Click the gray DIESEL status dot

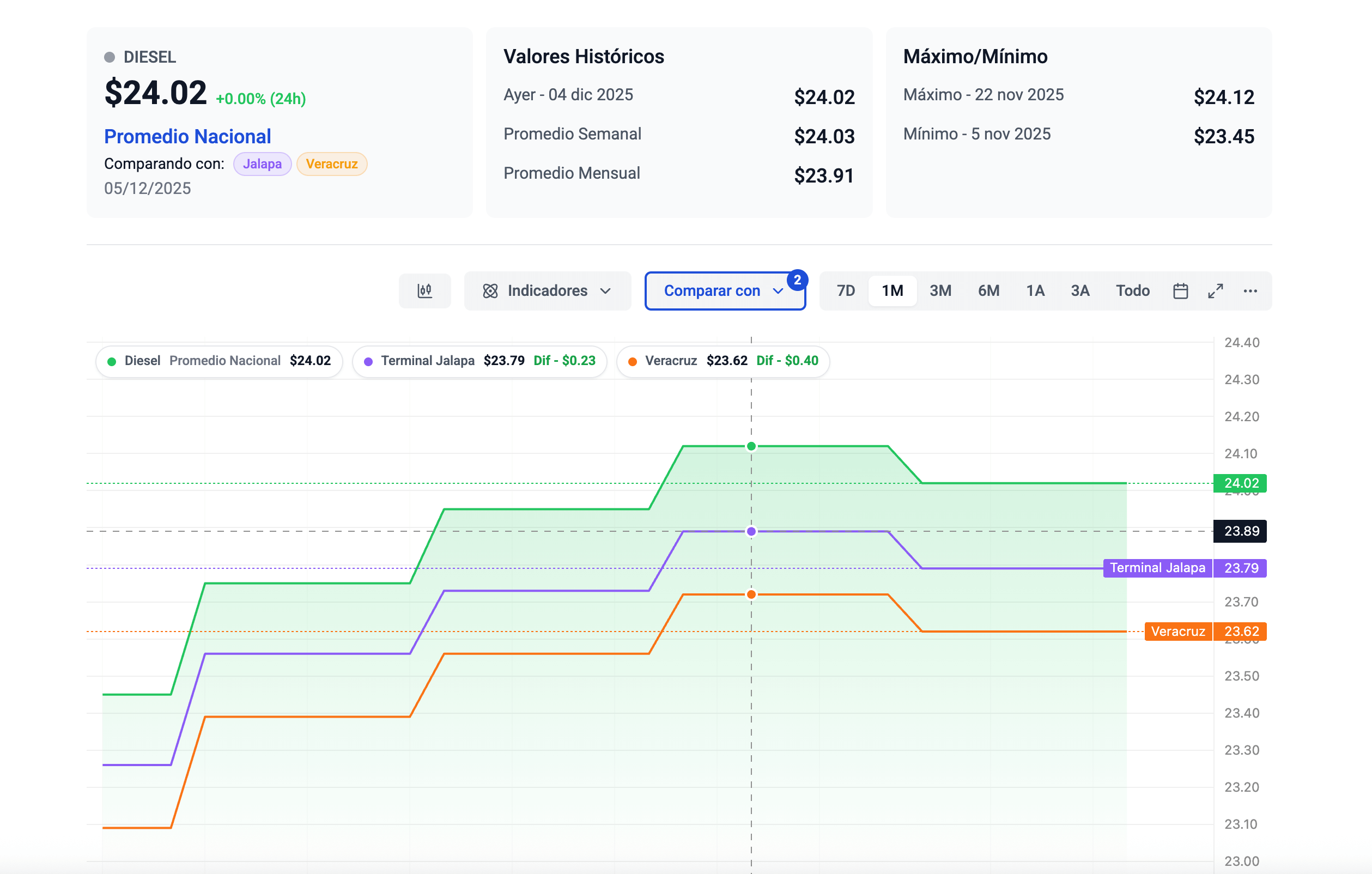(x=110, y=57)
